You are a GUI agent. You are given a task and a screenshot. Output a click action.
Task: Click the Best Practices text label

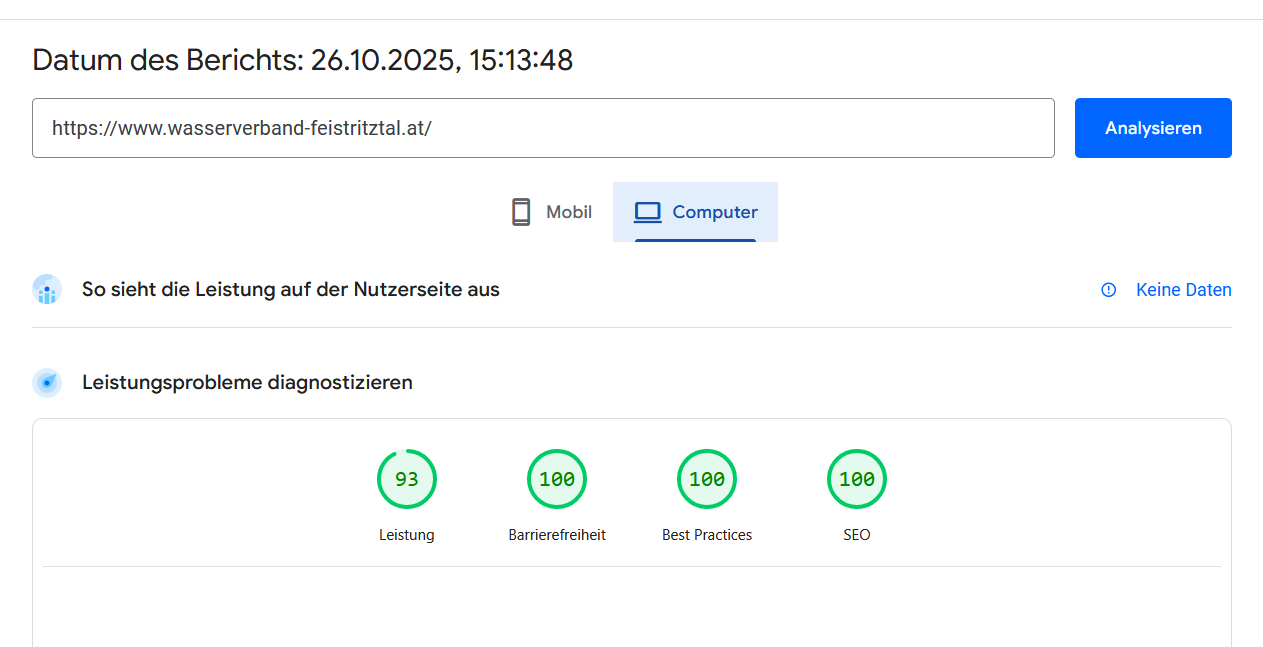(706, 535)
